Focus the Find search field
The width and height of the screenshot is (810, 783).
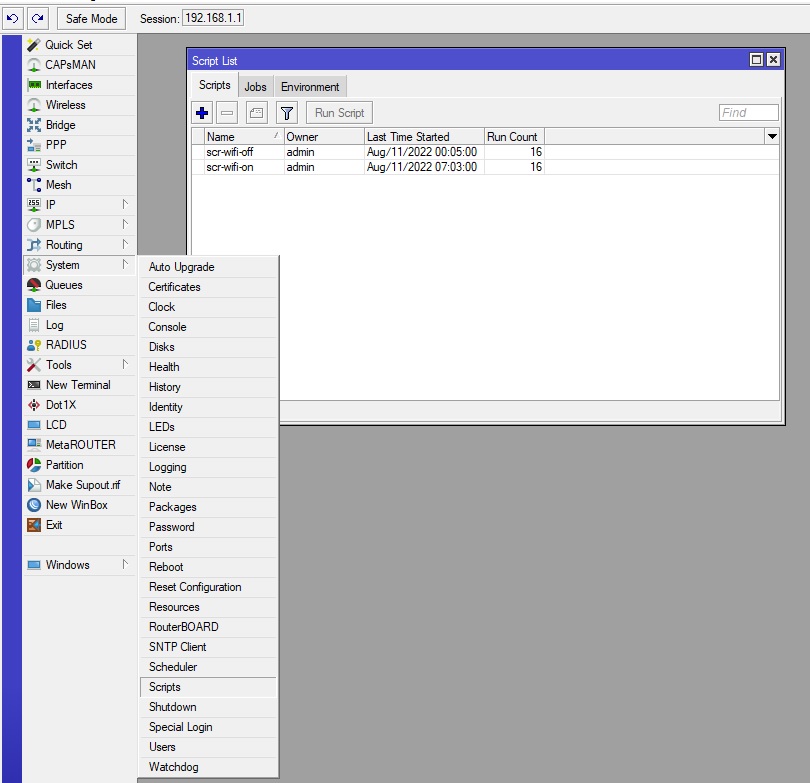point(749,113)
